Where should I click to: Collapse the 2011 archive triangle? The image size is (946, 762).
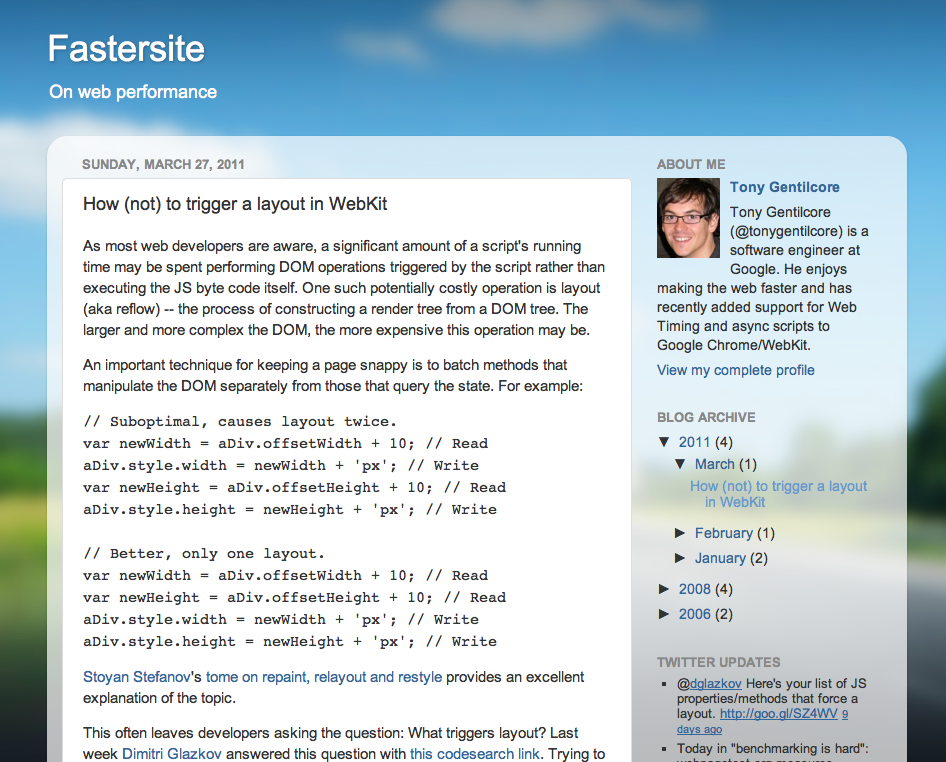point(664,442)
